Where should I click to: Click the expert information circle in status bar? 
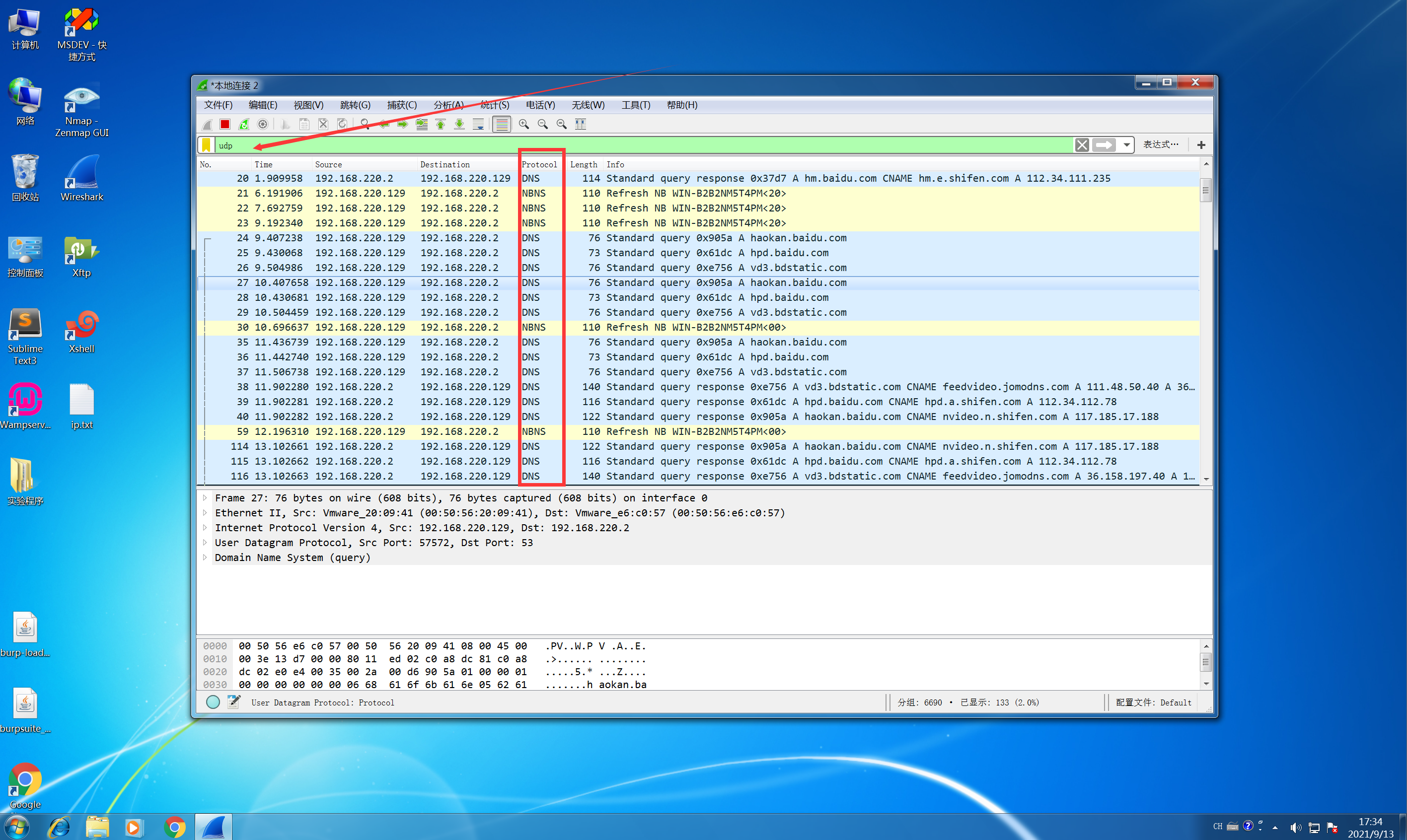(213, 702)
